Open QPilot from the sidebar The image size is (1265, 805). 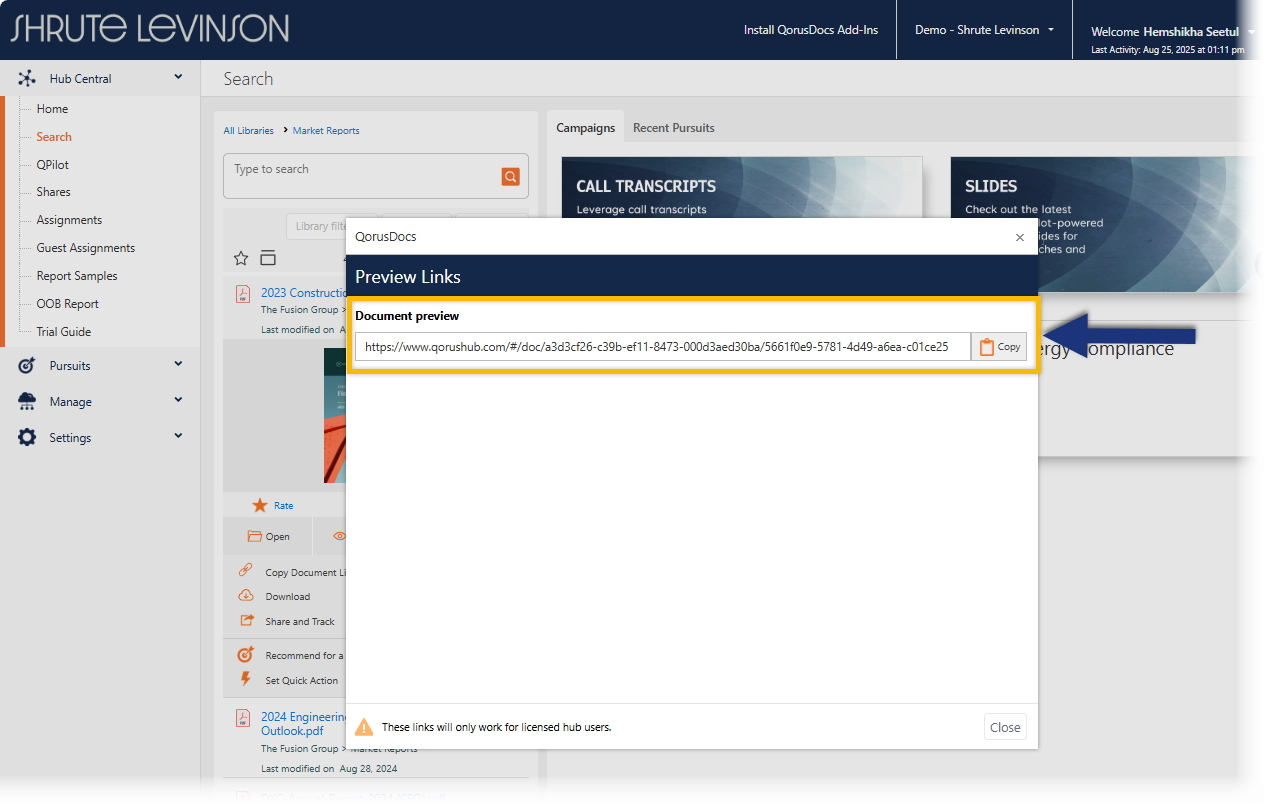pos(53,165)
